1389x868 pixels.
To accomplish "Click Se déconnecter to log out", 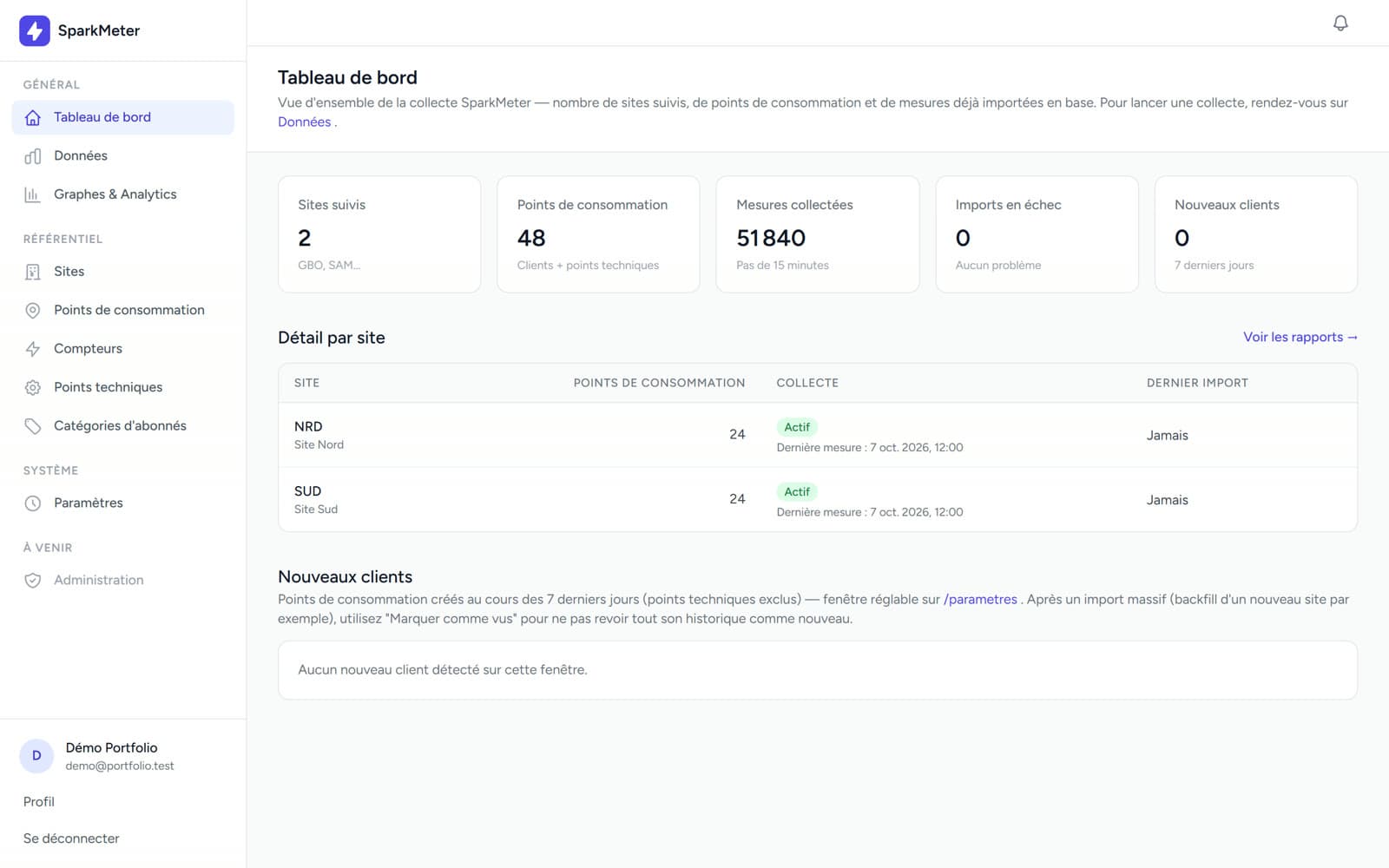I will tap(71, 838).
